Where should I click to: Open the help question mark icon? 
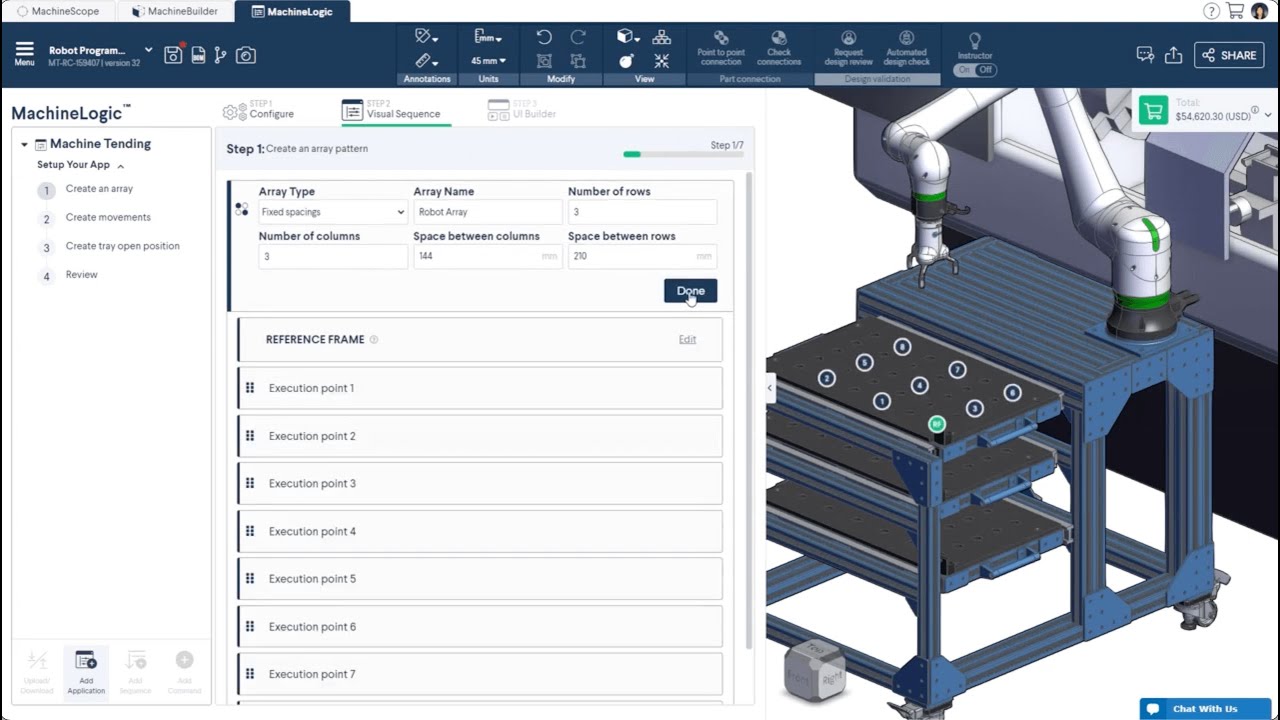[x=1211, y=11]
